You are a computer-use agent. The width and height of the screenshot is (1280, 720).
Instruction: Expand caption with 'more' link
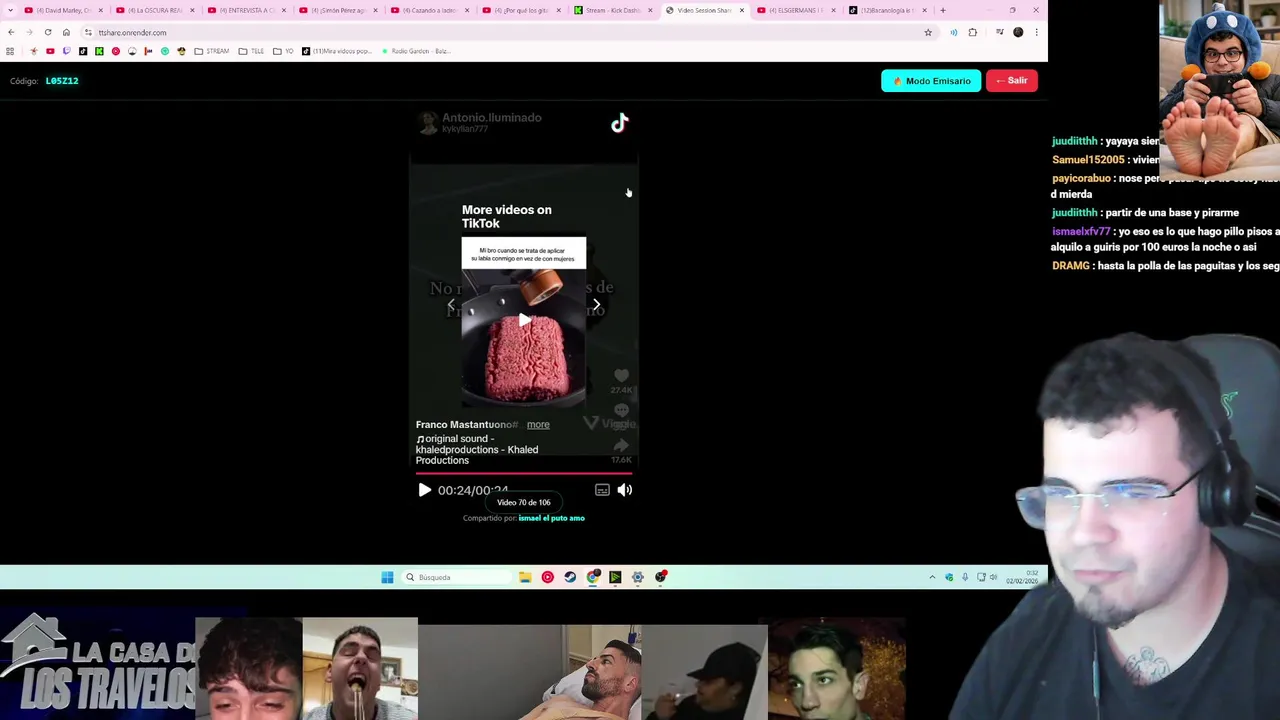(x=538, y=424)
